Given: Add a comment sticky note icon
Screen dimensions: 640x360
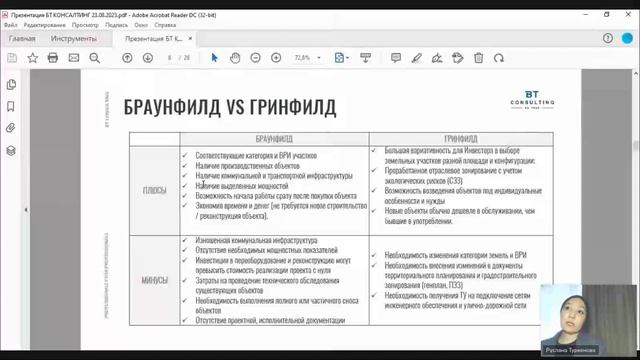Looking at the screenshot, I should click(396, 58).
